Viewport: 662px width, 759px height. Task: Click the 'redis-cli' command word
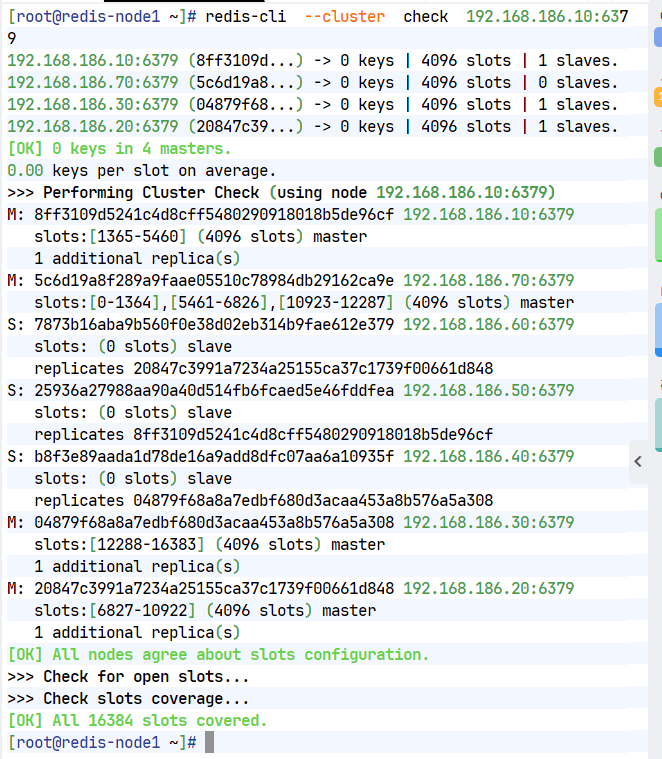[245, 16]
